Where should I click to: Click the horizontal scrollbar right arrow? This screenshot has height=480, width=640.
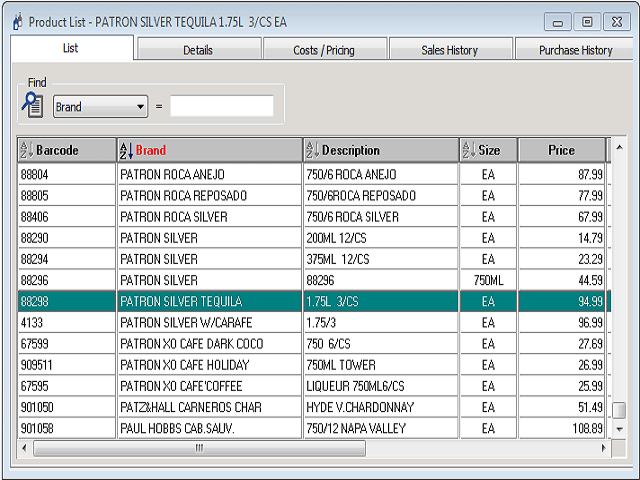point(602,448)
